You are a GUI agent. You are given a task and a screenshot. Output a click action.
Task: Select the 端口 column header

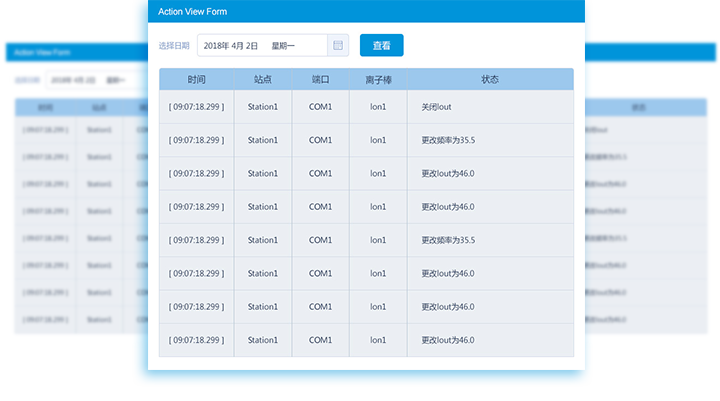click(x=320, y=79)
